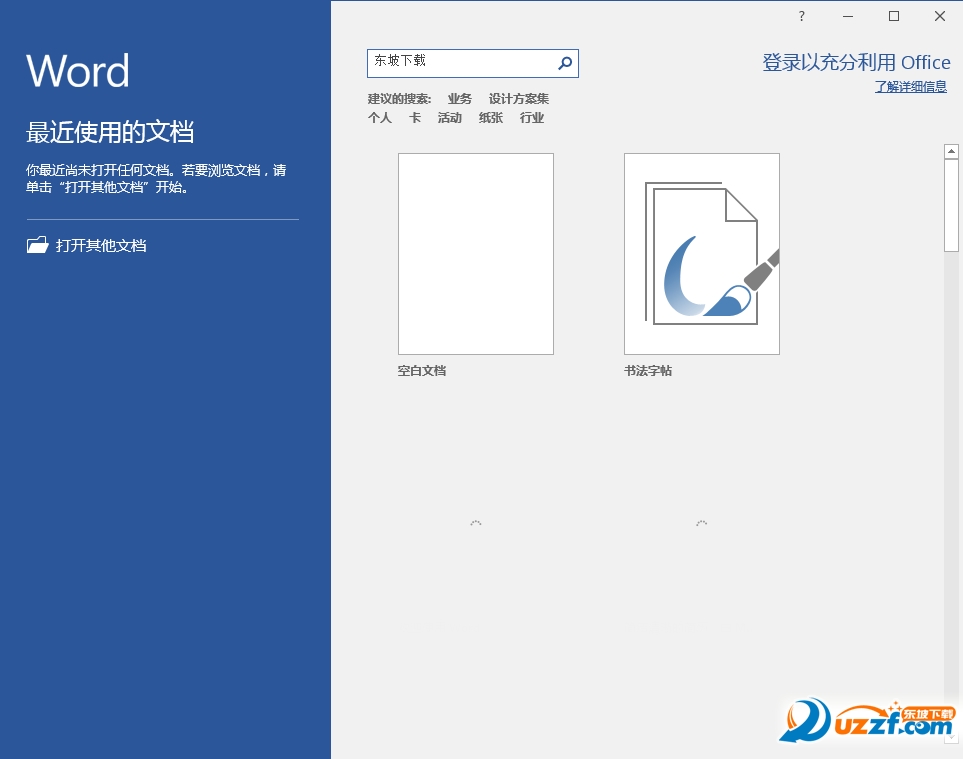Minimize the Word window
Screen dimensions: 963x759
(848, 16)
